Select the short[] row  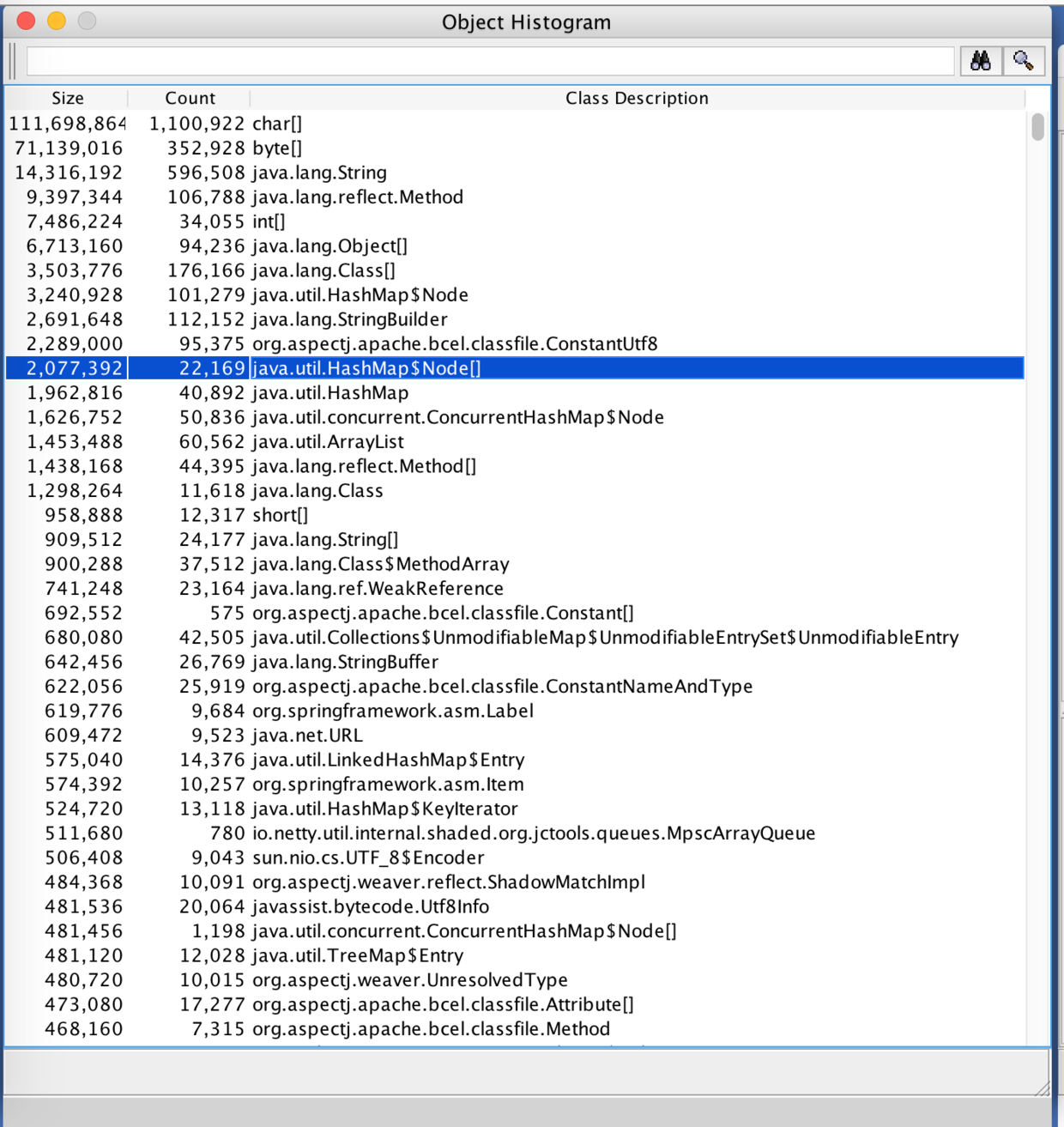[x=515, y=515]
